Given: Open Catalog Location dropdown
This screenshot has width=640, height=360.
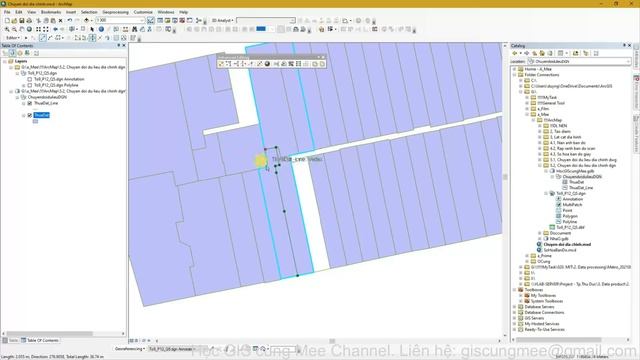Looking at the screenshot, I should 628,61.
